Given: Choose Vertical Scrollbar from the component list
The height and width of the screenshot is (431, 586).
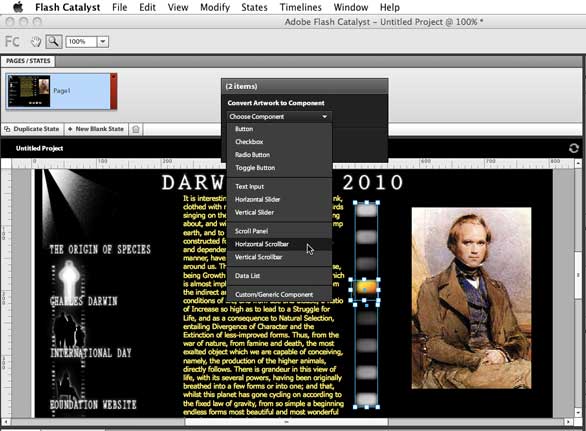Looking at the screenshot, I should [x=279, y=257].
